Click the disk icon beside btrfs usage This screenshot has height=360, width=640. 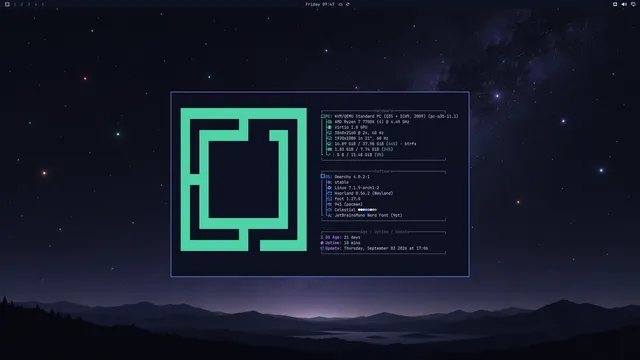coord(330,144)
